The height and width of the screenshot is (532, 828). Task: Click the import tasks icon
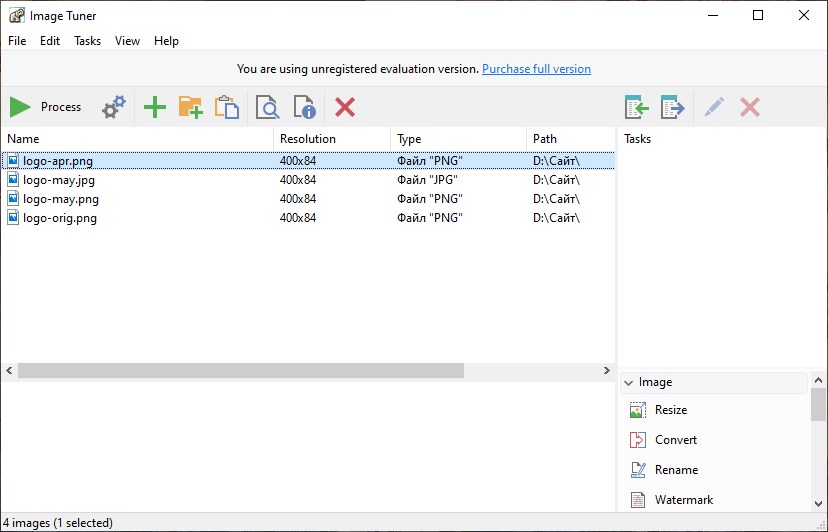tap(636, 107)
